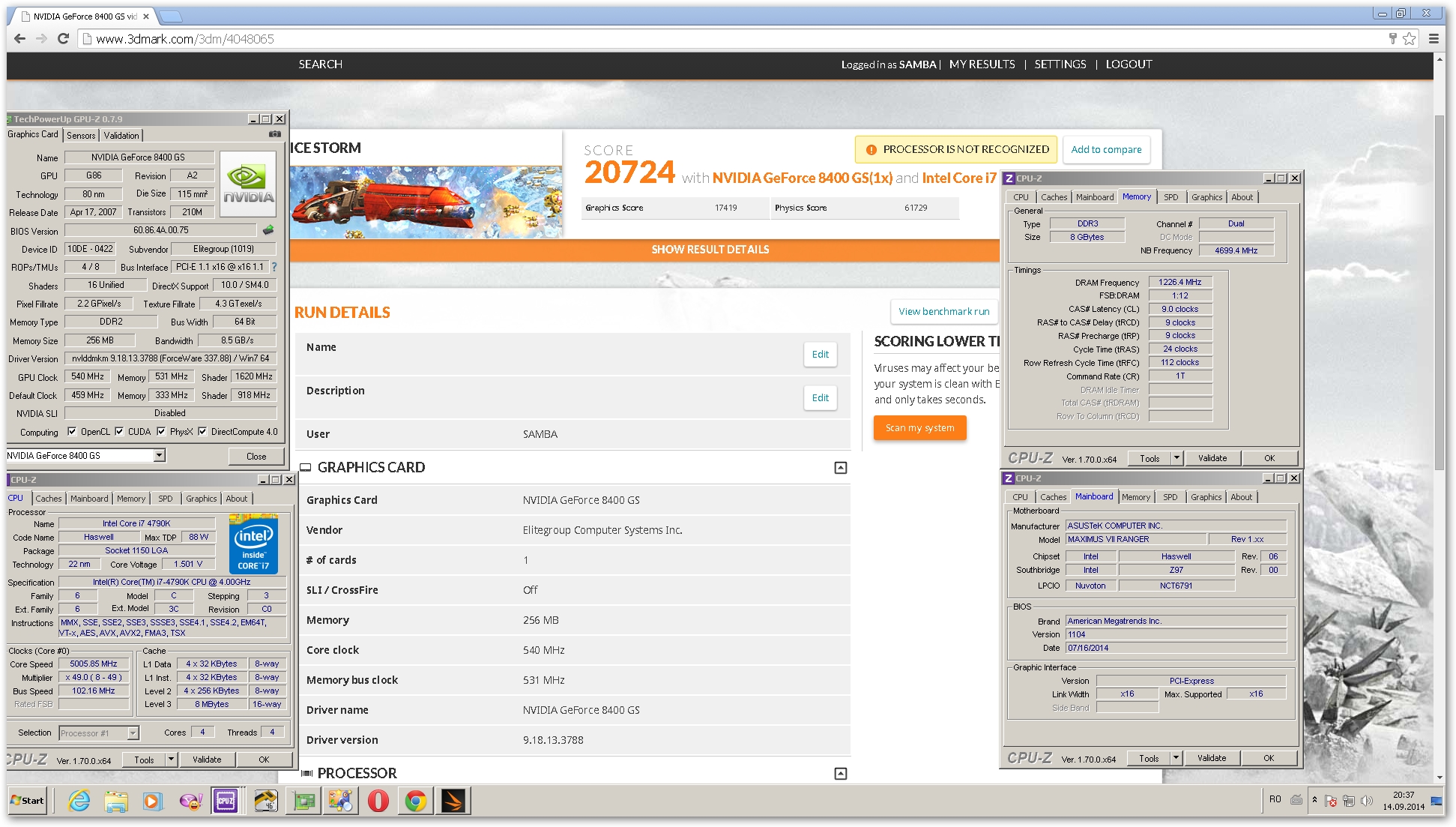Click the browser vertical scrollbar thumb
The width and height of the screenshot is (1456, 827).
1440,292
